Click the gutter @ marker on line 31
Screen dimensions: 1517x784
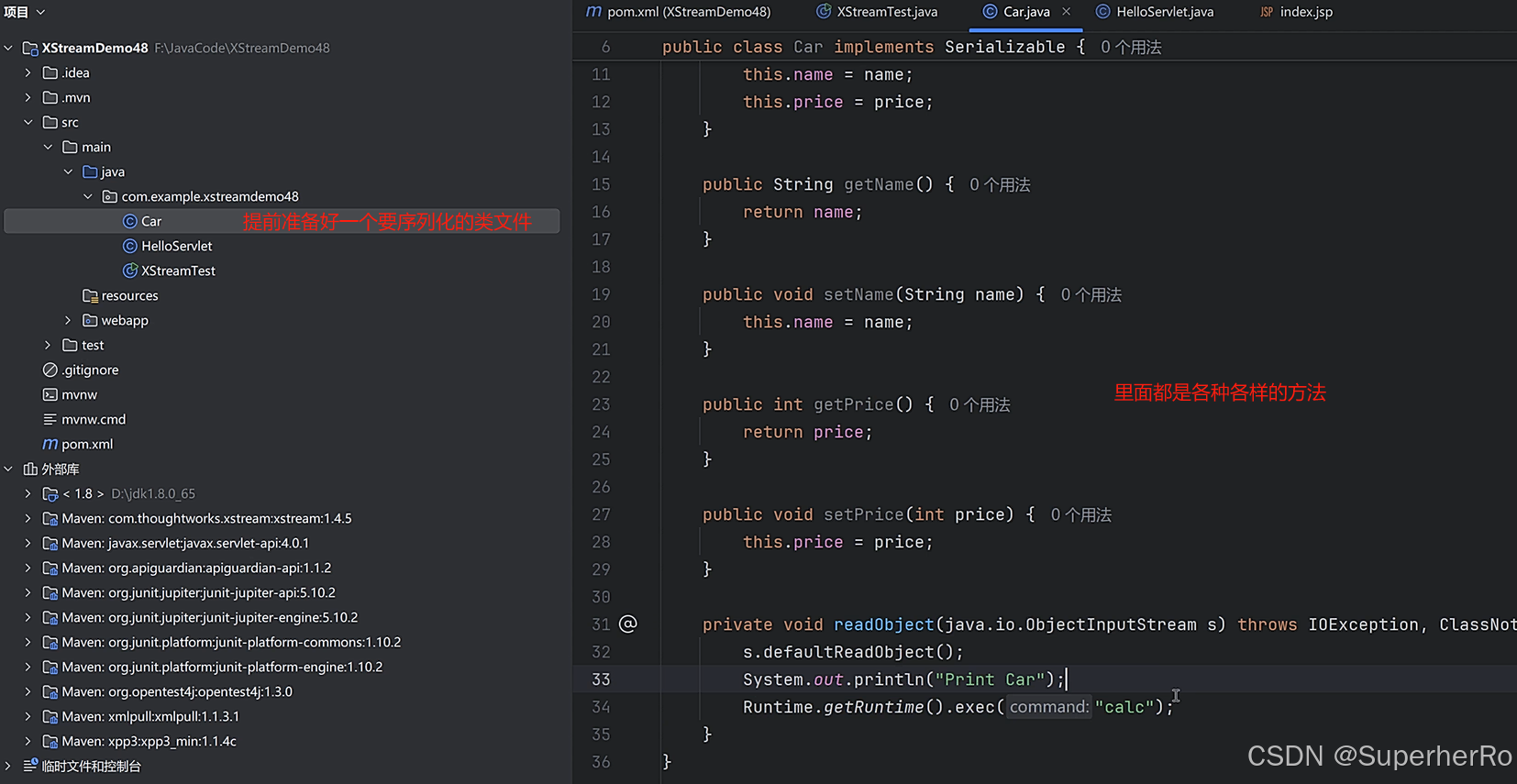(x=628, y=624)
